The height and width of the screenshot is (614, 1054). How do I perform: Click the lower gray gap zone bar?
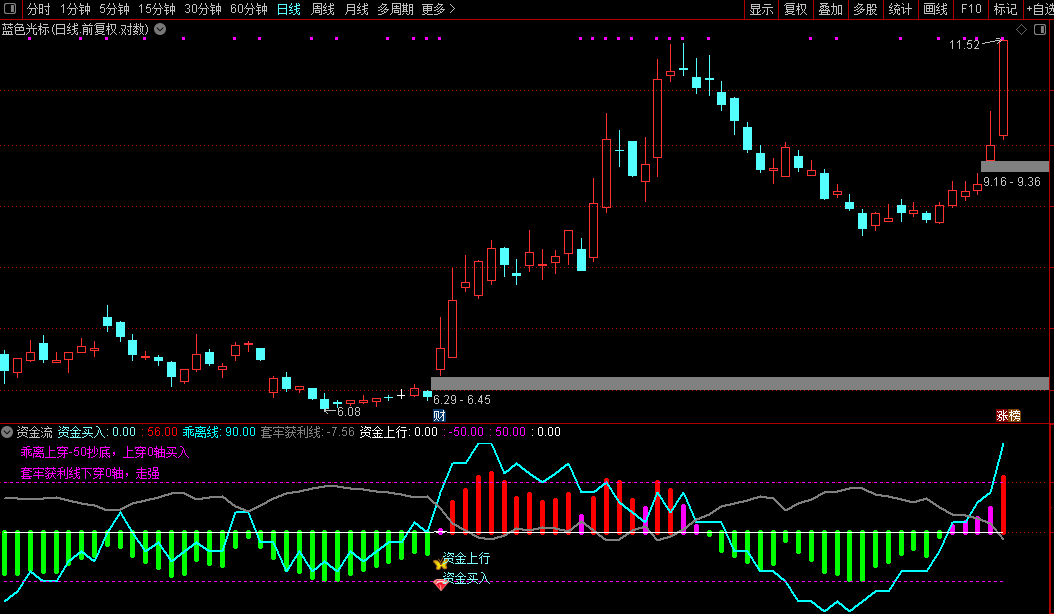point(739,383)
